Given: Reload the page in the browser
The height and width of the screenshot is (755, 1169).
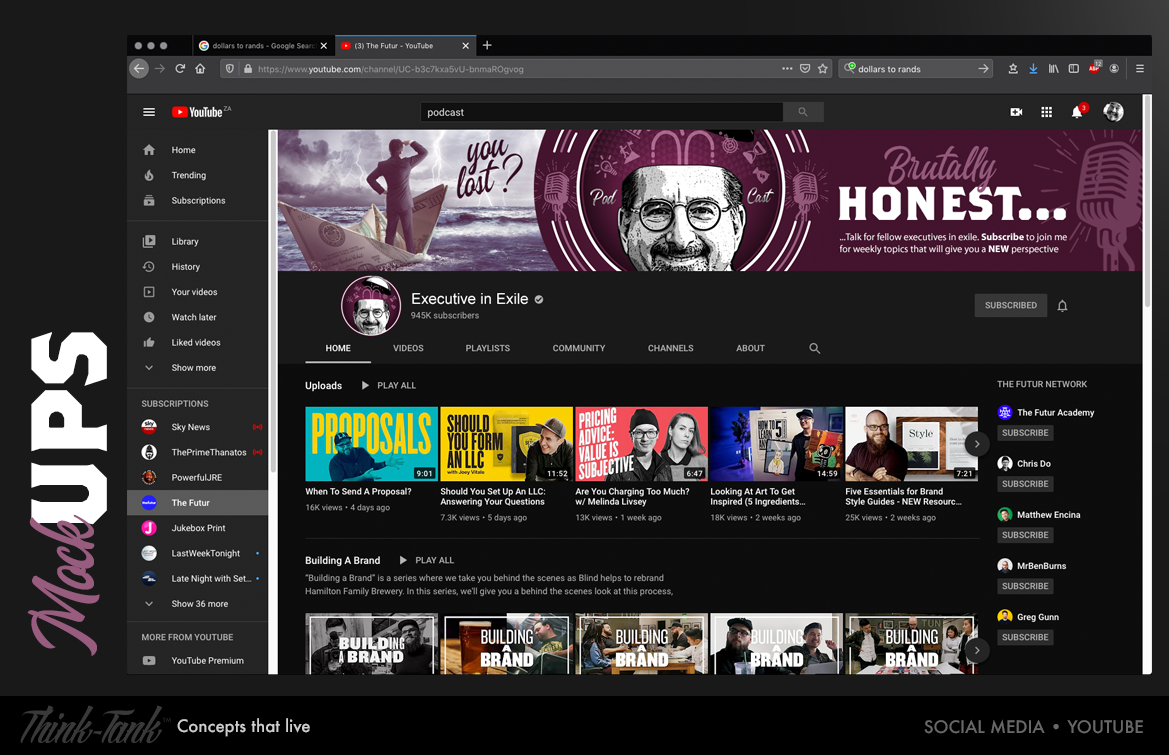Looking at the screenshot, I should click(x=180, y=69).
